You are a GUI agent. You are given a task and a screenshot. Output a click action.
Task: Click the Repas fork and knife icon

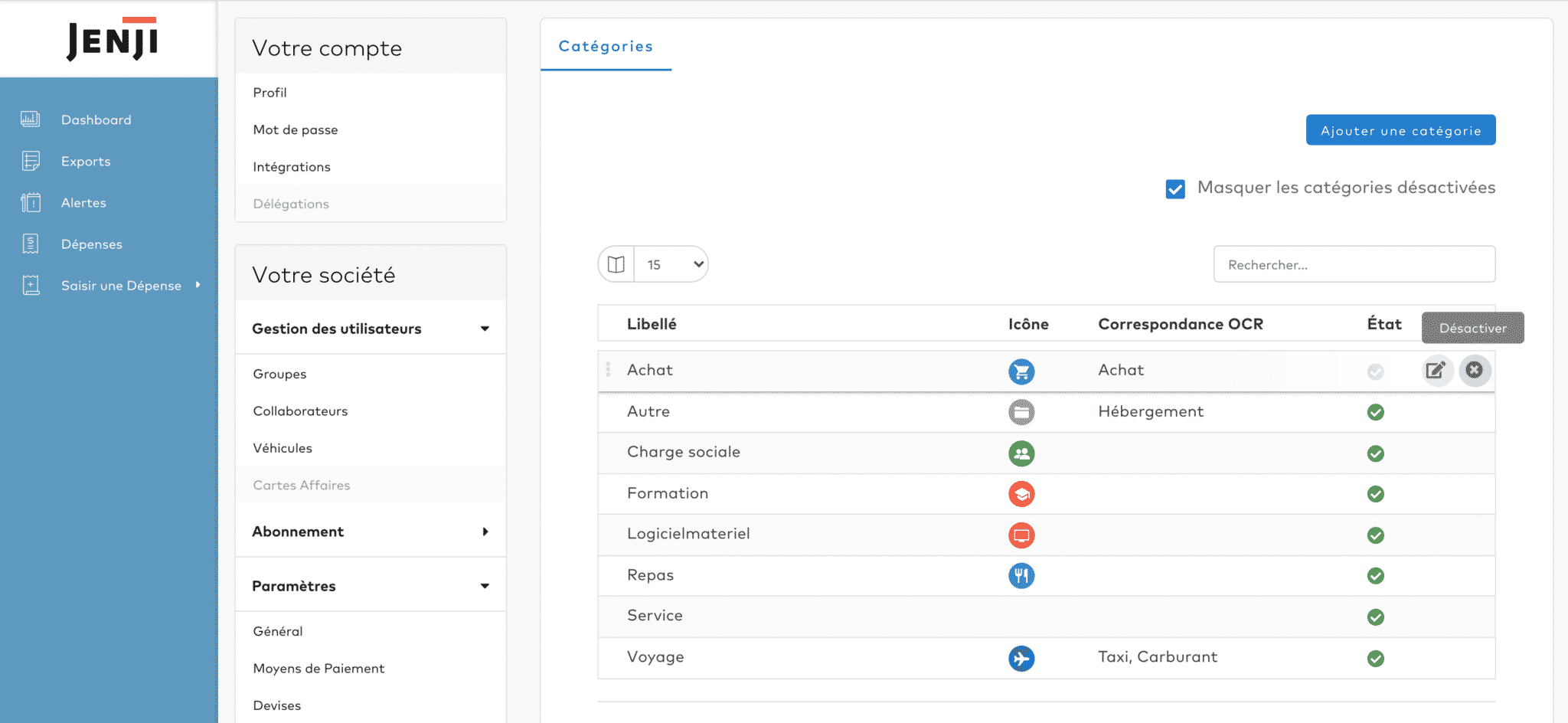pos(1021,576)
